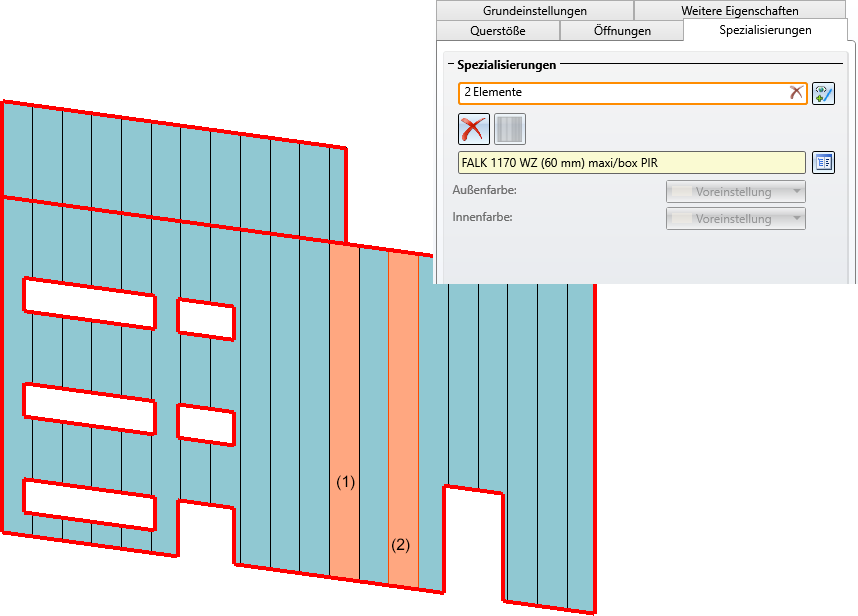Viewport: 858px width, 616px height.
Task: Click the FALK 1170 WZ panel type field
Action: point(631,162)
